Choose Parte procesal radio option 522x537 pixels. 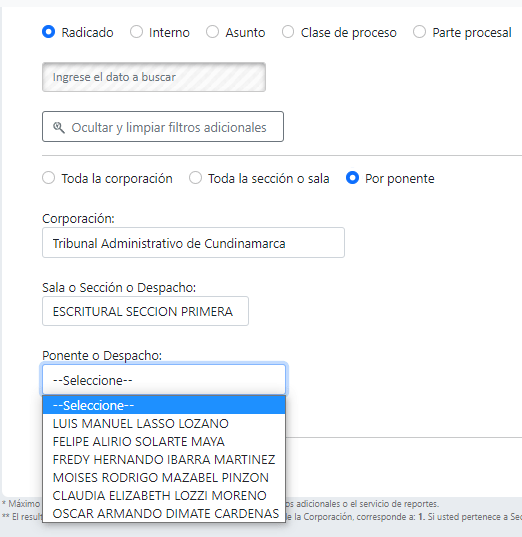(x=419, y=32)
